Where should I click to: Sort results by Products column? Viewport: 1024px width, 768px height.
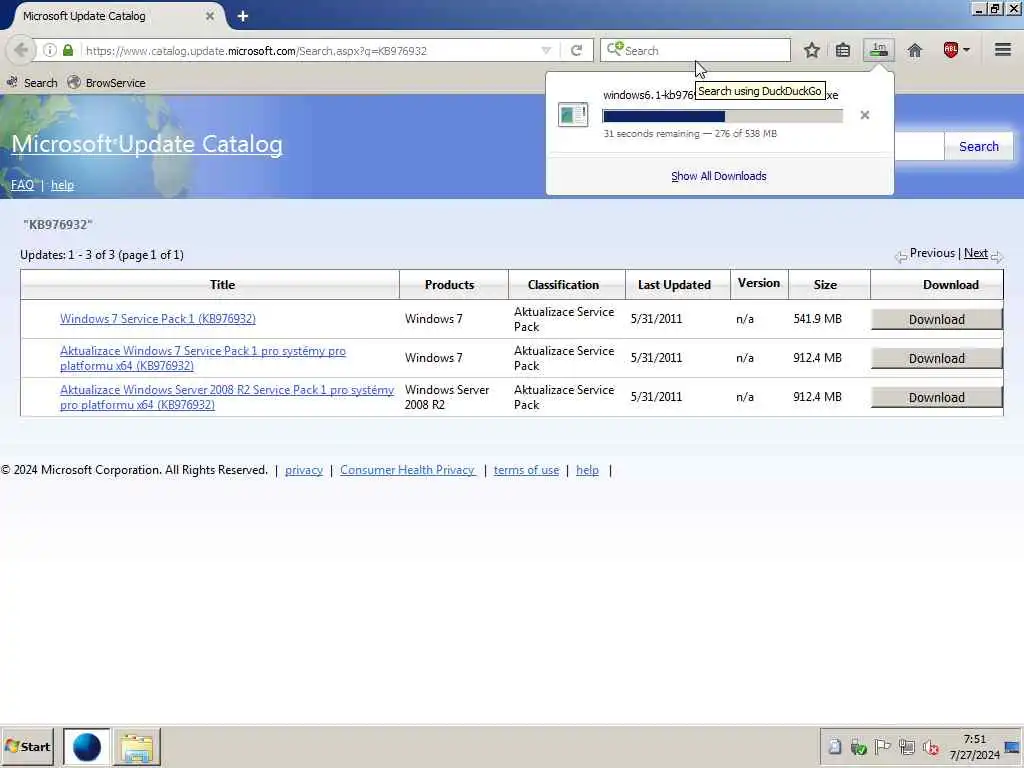click(449, 285)
